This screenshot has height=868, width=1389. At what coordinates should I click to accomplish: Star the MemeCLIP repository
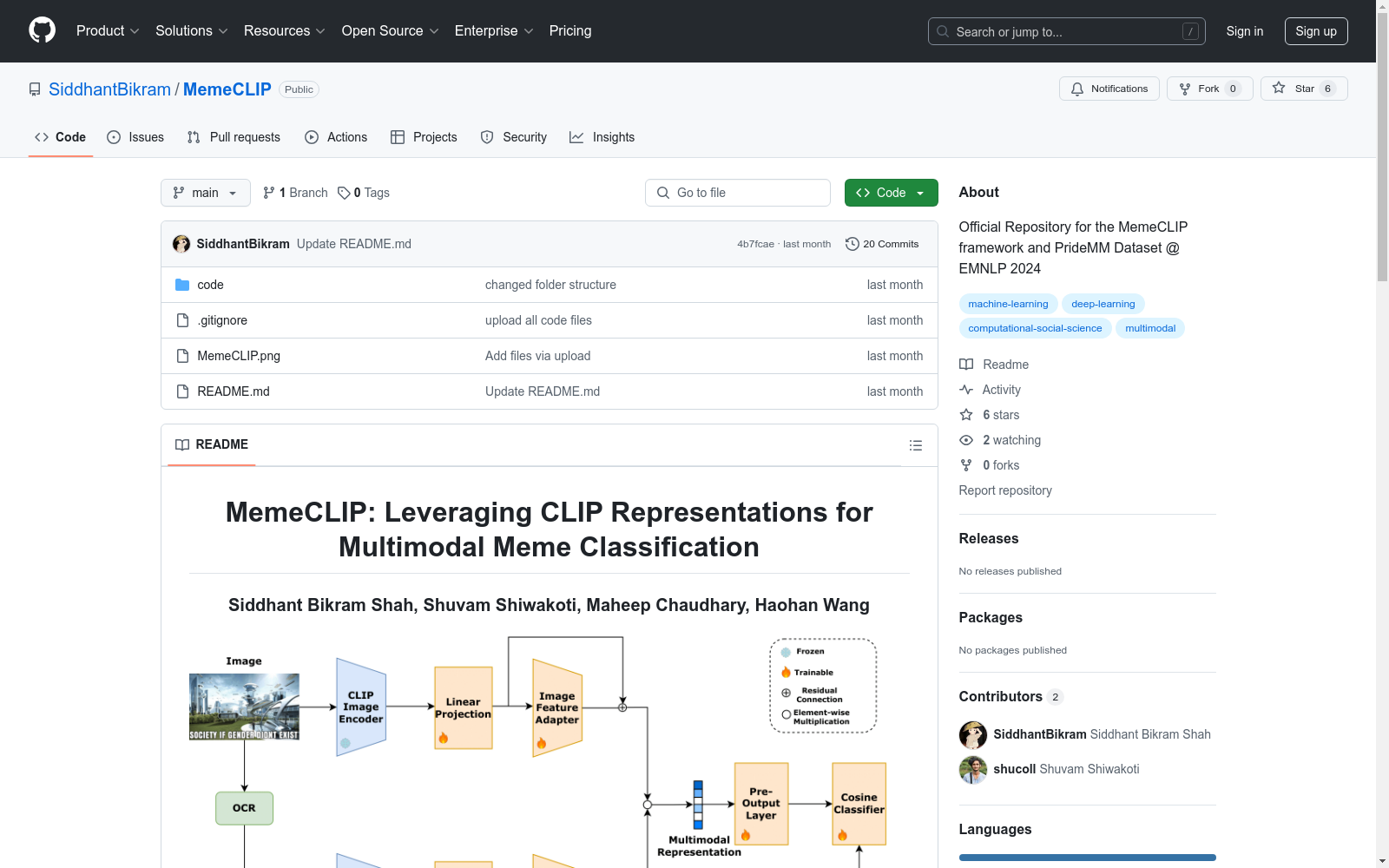1304,89
